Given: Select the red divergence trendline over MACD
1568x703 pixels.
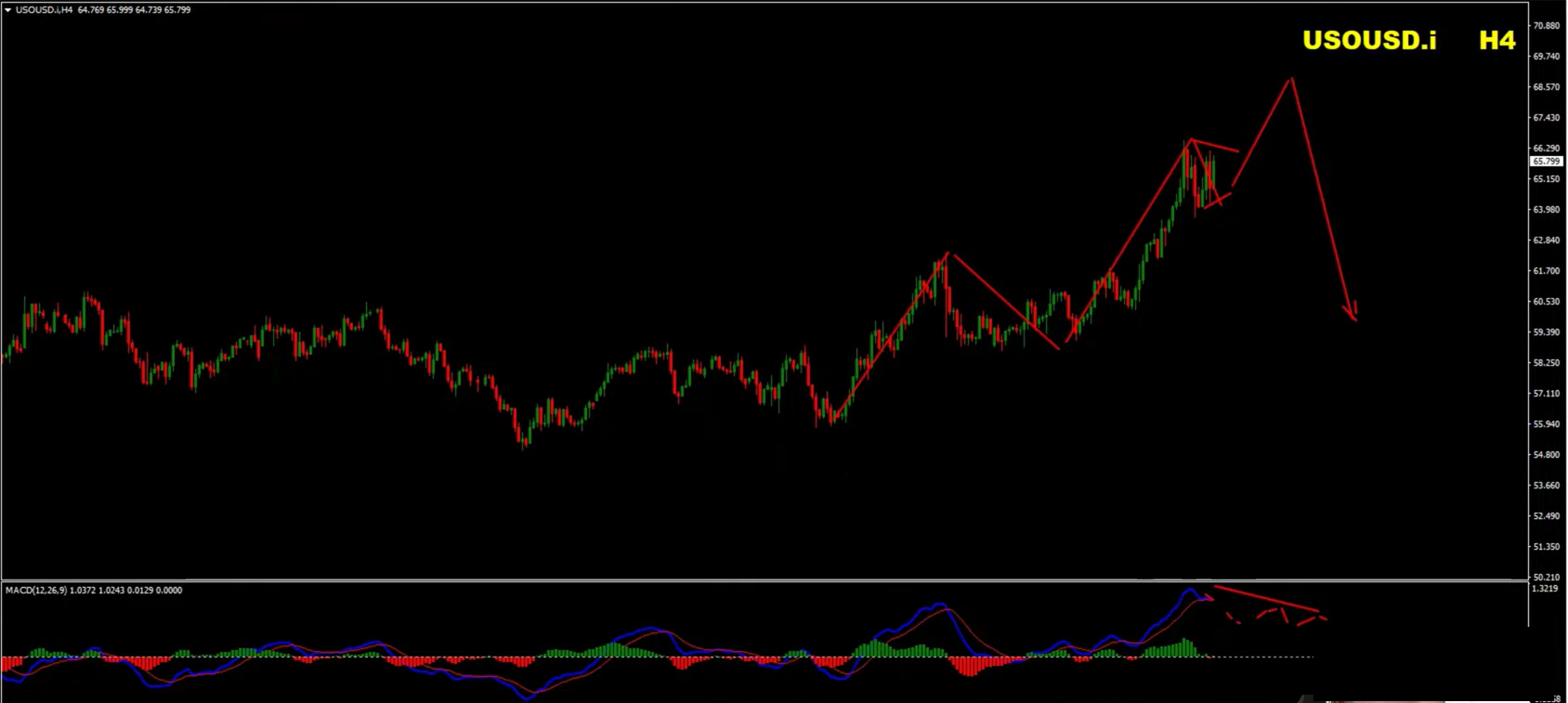Looking at the screenshot, I should (x=1265, y=599).
